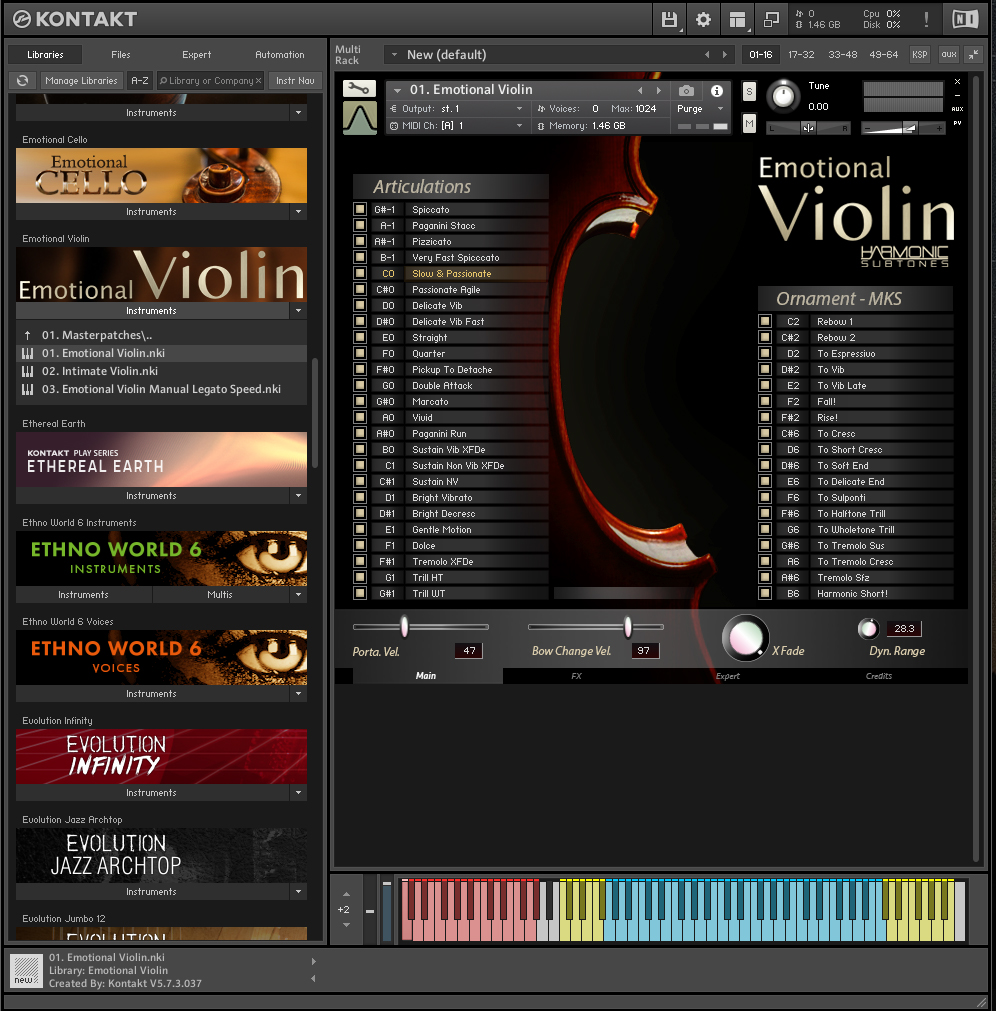The width and height of the screenshot is (996, 1011).
Task: Switch to the Files tab
Action: click(121, 55)
